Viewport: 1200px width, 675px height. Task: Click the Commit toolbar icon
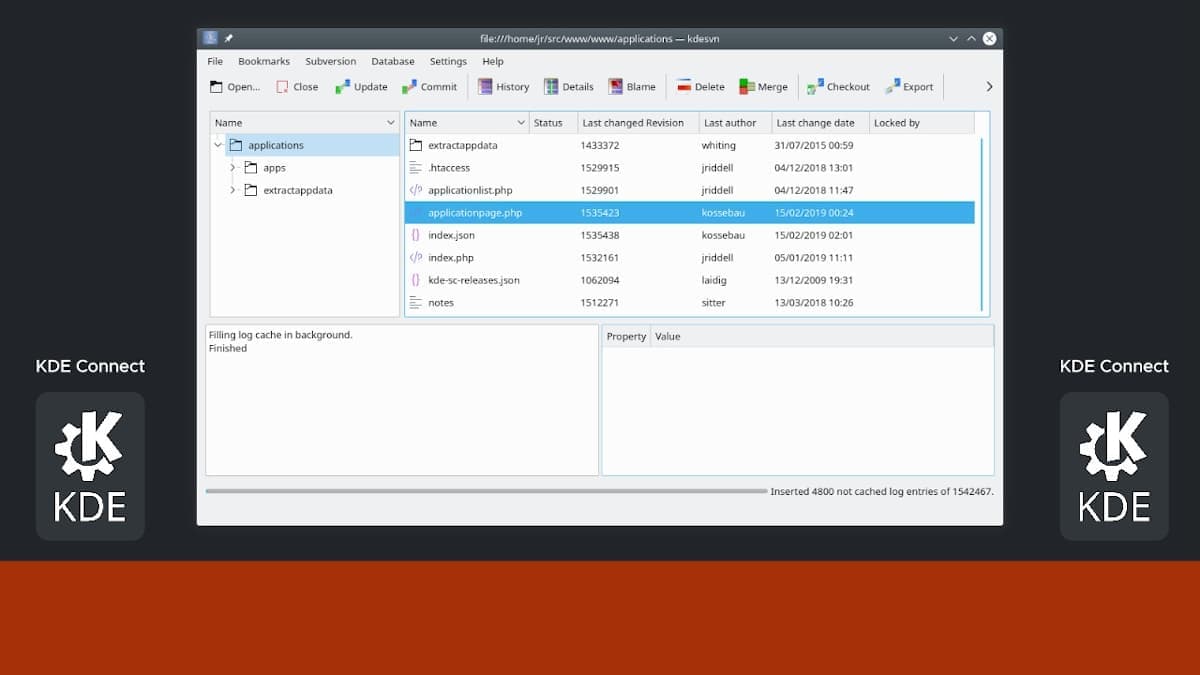tap(410, 87)
